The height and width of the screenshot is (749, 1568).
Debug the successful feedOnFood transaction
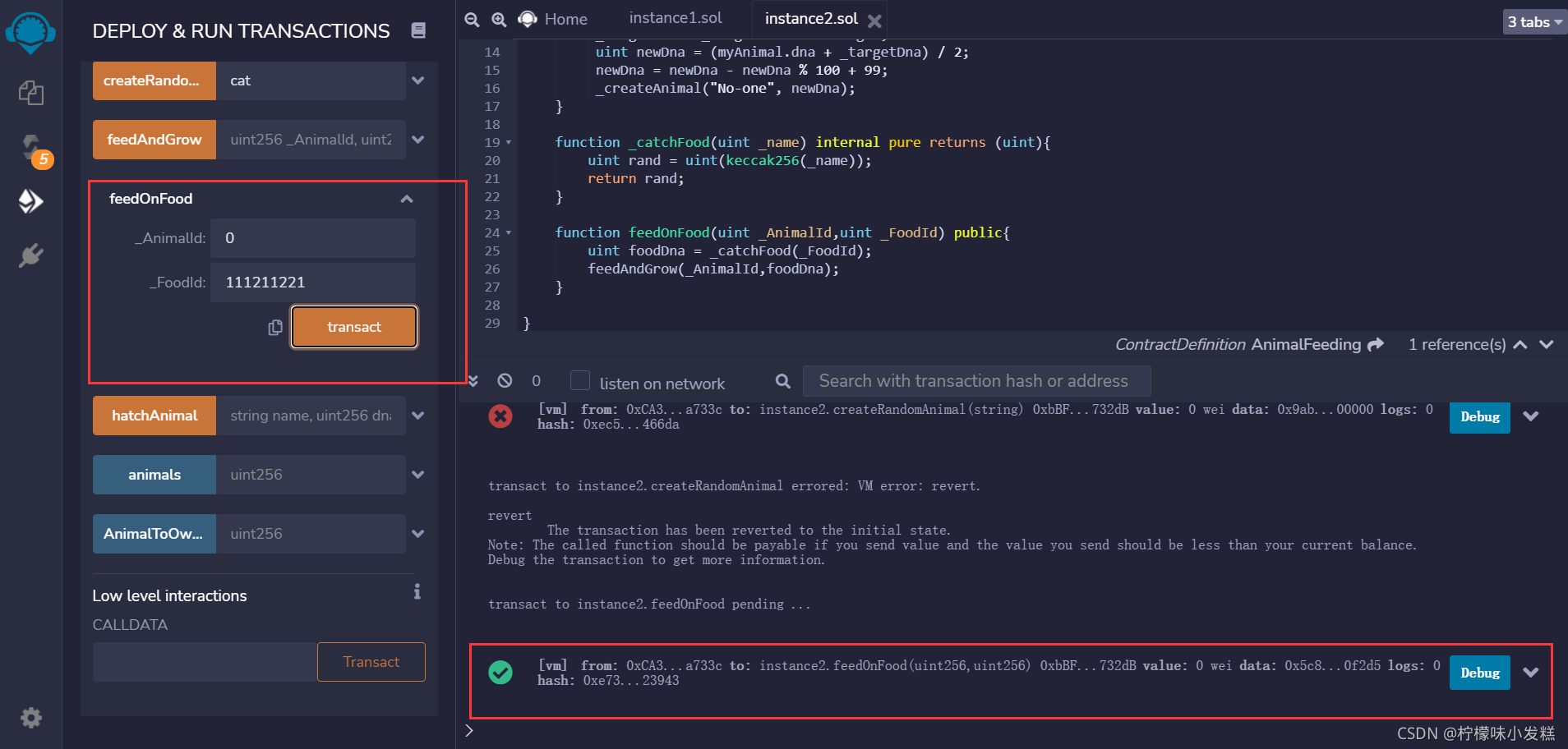pos(1479,673)
